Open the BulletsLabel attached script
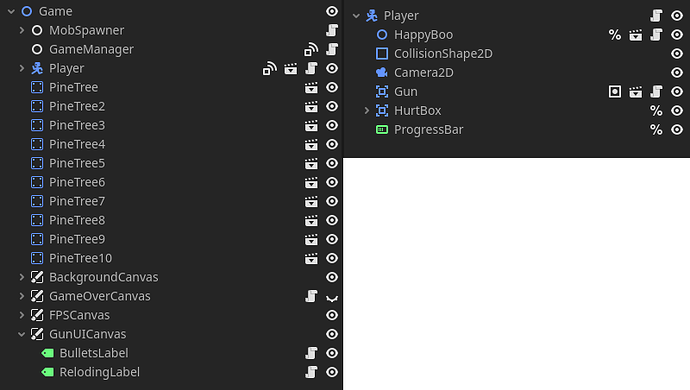 click(x=311, y=353)
